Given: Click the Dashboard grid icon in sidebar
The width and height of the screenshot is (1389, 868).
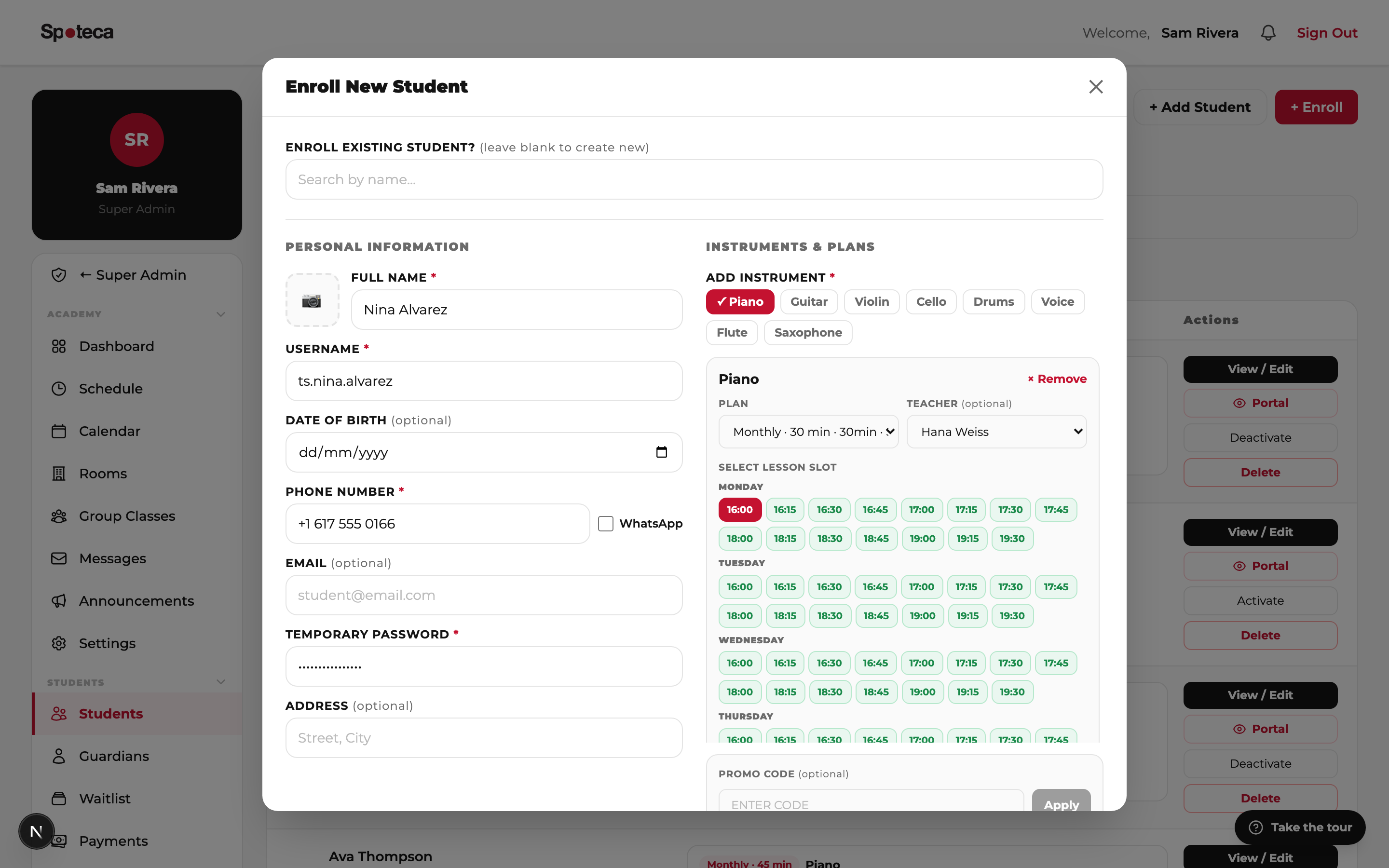Looking at the screenshot, I should pyautogui.click(x=58, y=346).
